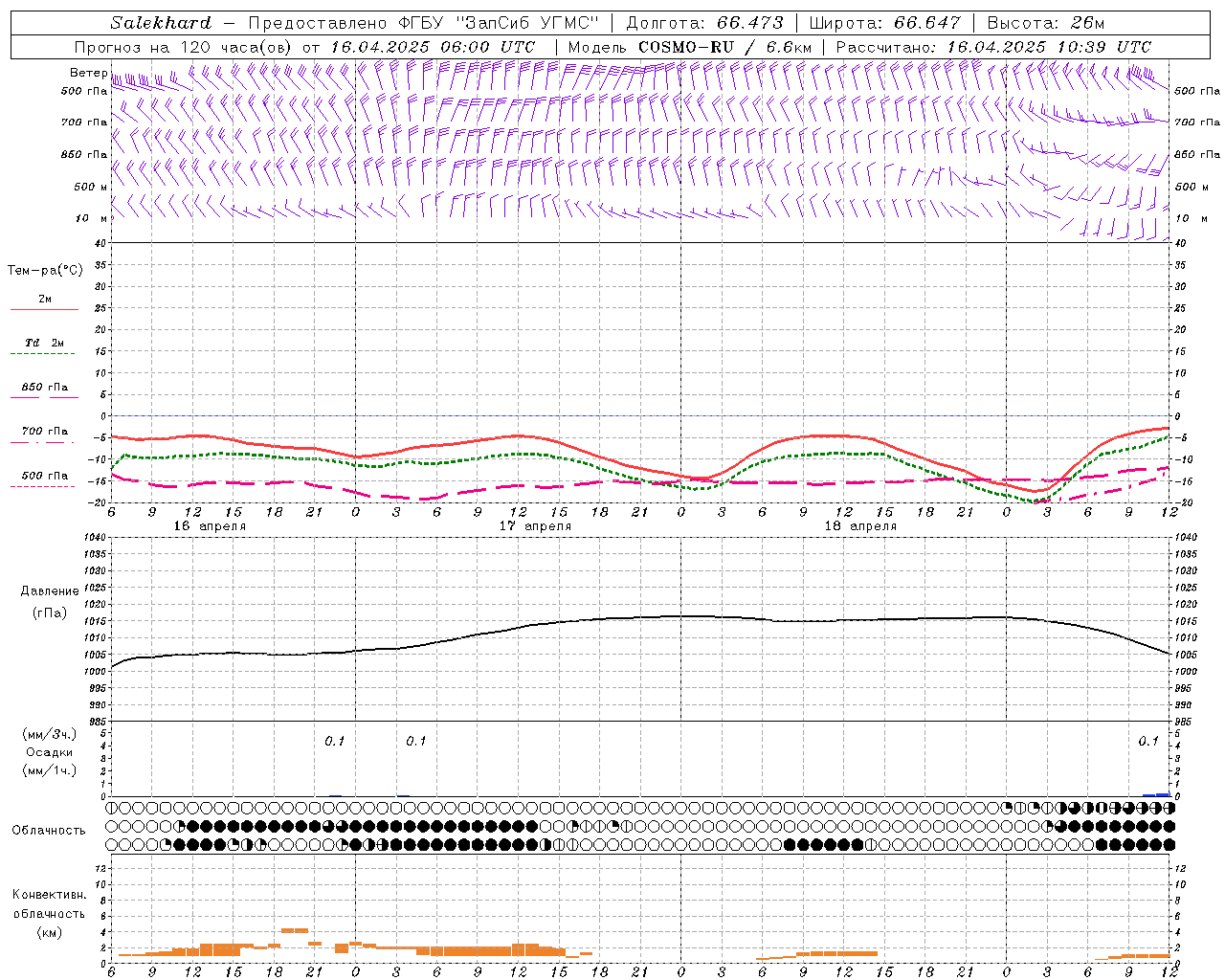Click the longitude value 66.473
The image size is (1225, 980).
click(749, 23)
